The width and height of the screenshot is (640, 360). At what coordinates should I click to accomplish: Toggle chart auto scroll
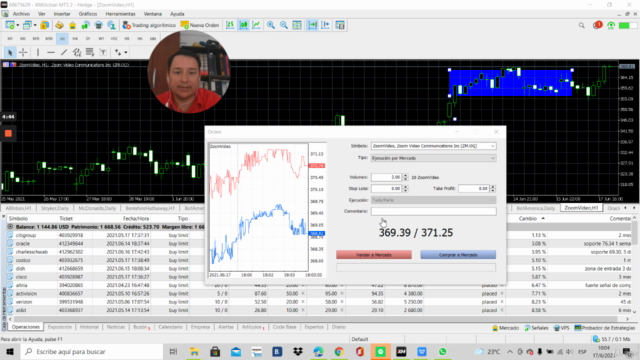click(x=312, y=25)
